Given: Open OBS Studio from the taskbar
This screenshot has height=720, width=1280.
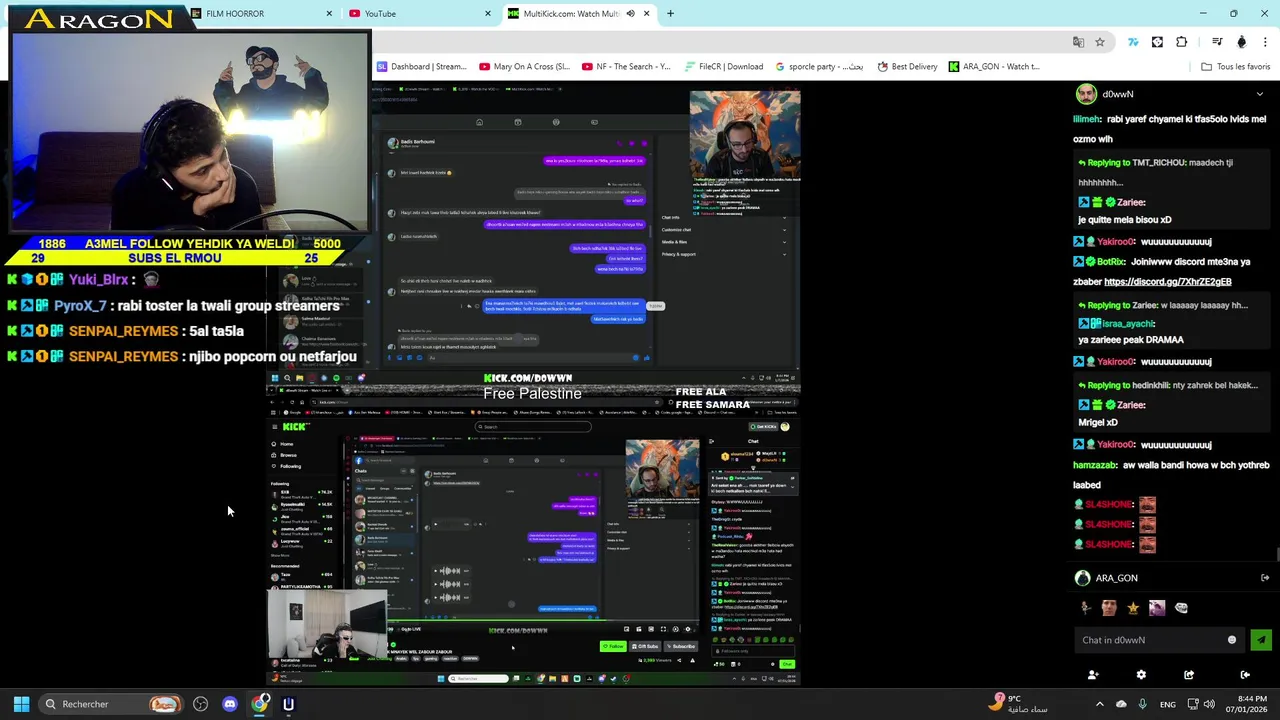Looking at the screenshot, I should click(x=200, y=704).
